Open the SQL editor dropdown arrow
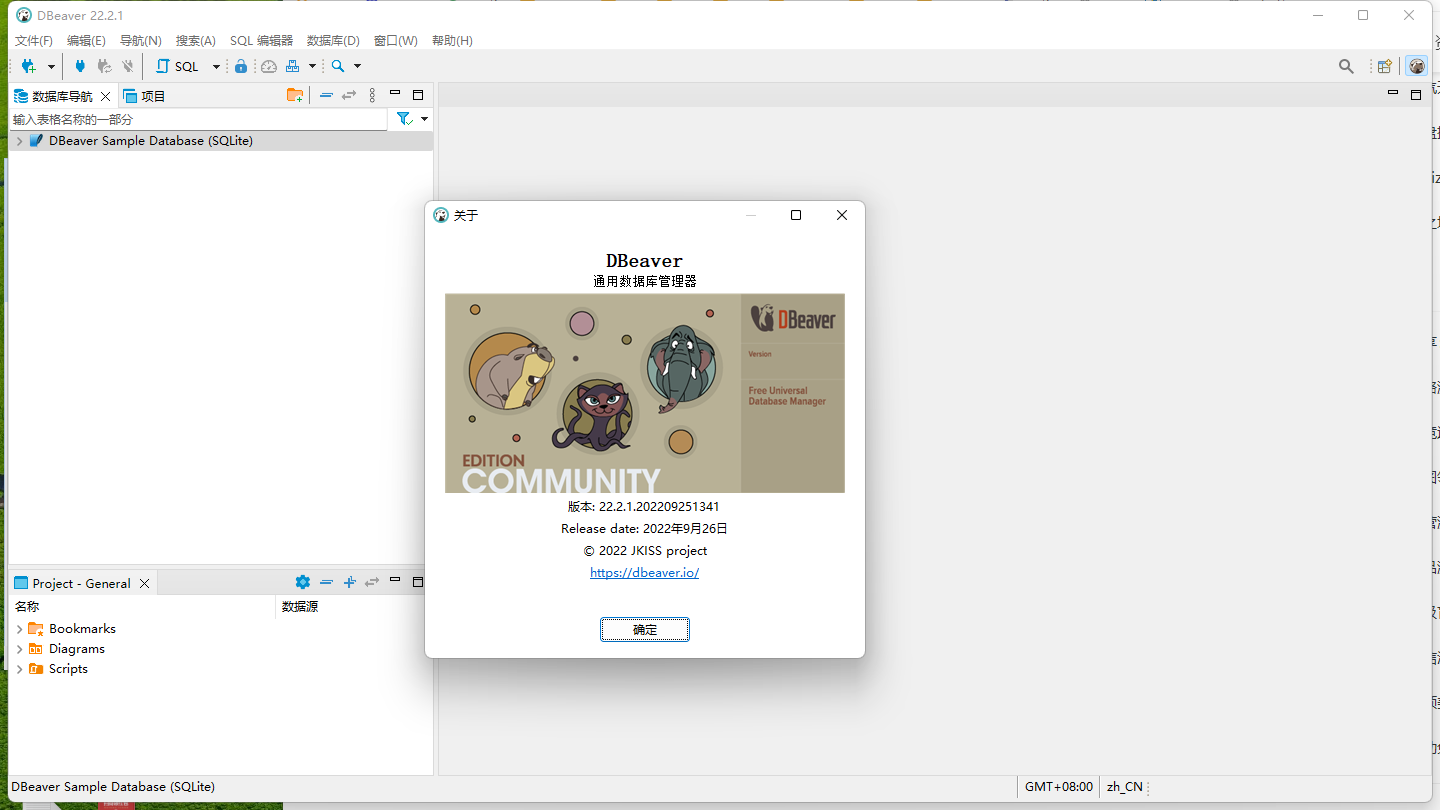This screenshot has height=810, width=1440. click(x=216, y=66)
